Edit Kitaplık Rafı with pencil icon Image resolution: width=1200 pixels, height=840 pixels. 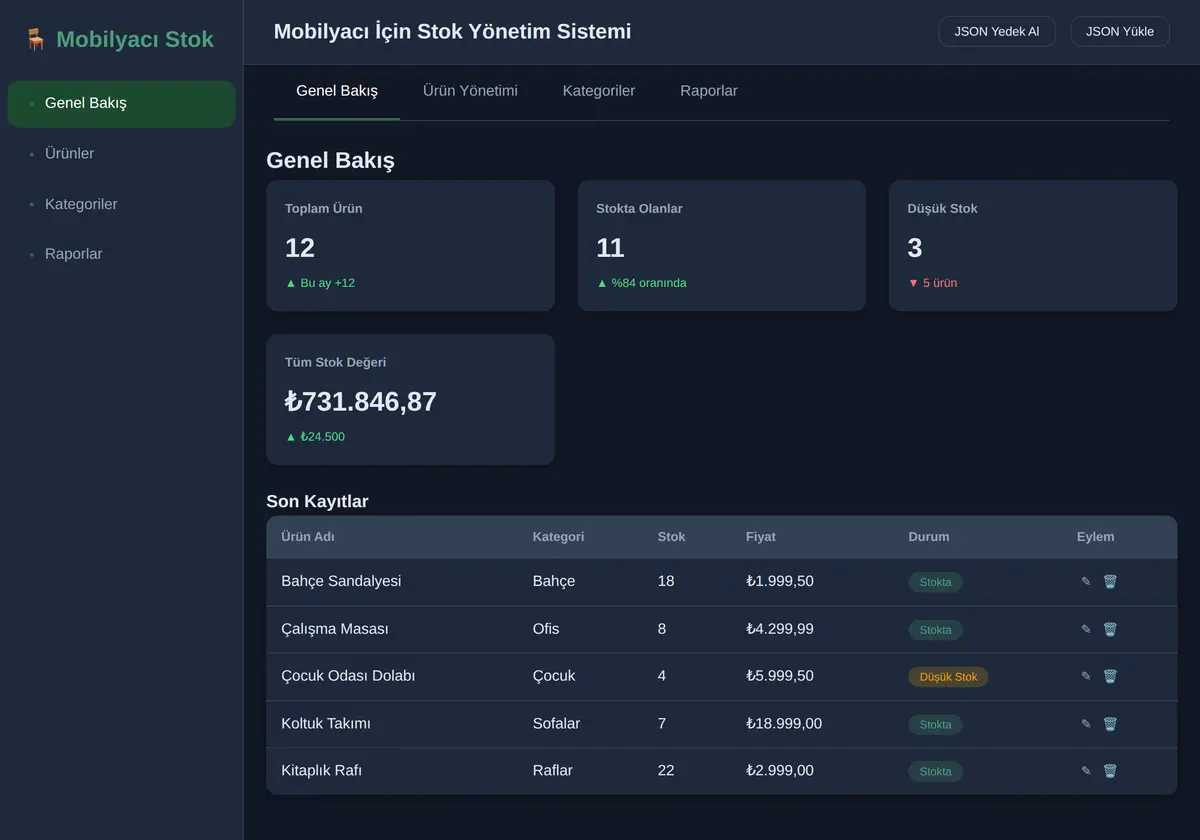[1086, 771]
